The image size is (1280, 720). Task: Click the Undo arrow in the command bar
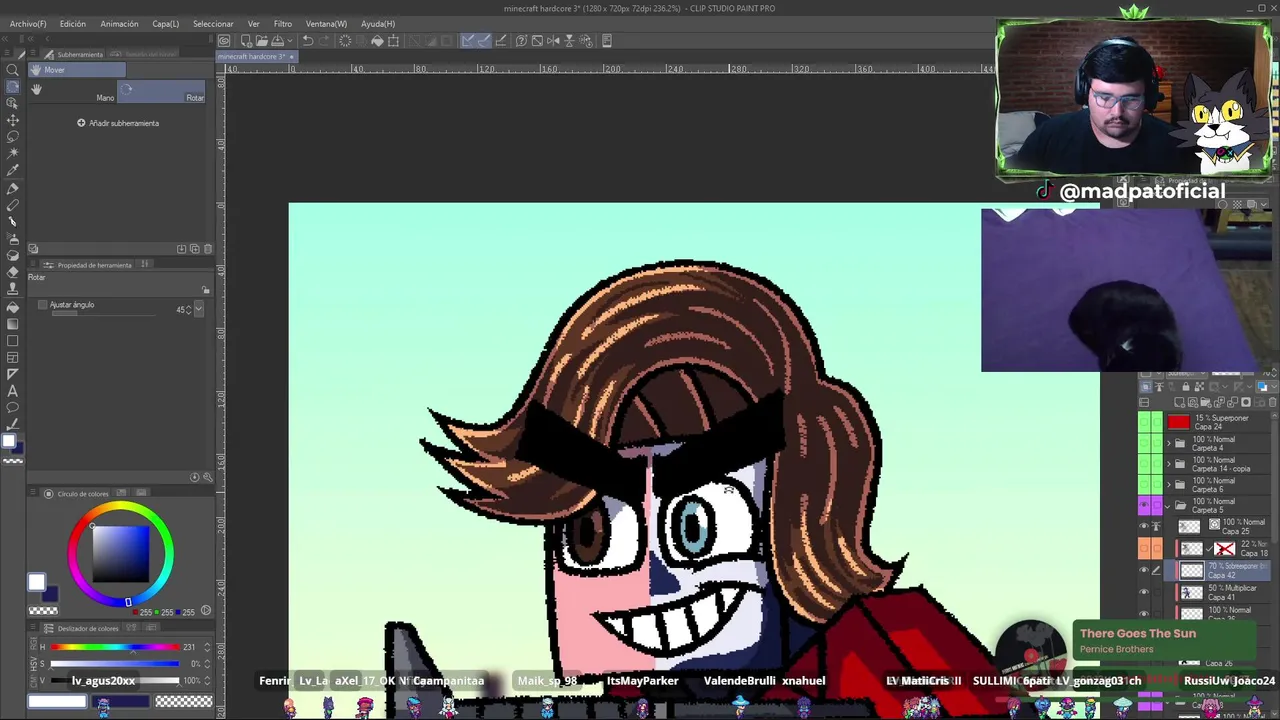pyautogui.click(x=308, y=41)
